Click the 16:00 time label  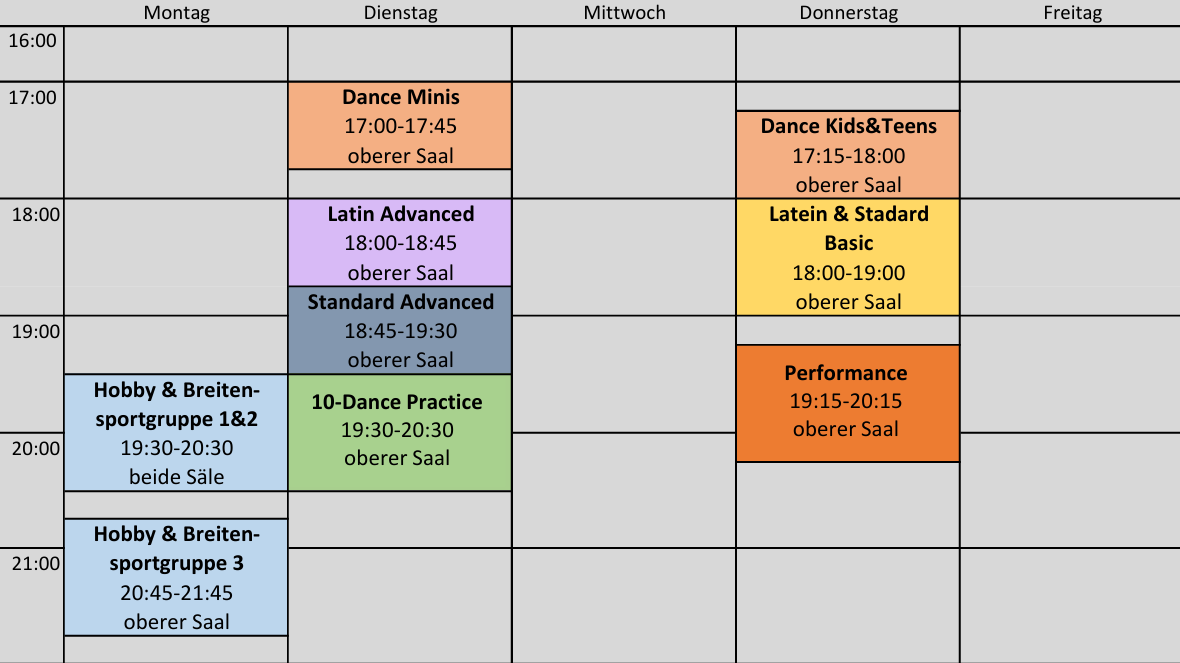pos(33,41)
